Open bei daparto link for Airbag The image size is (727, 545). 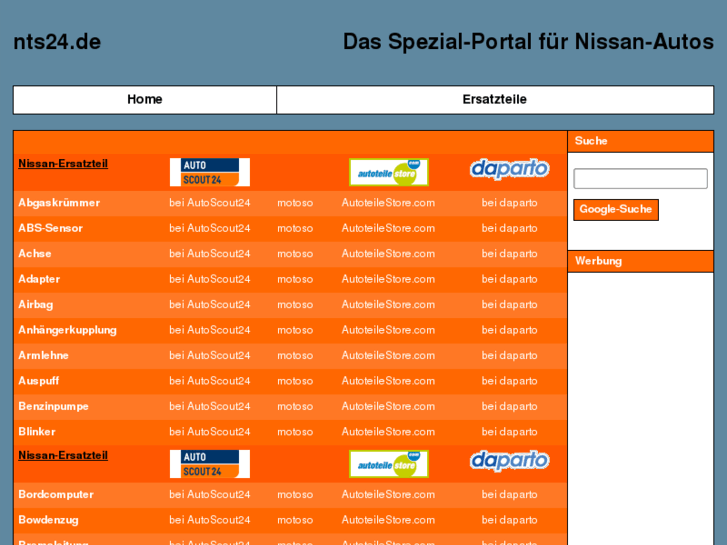(x=510, y=305)
